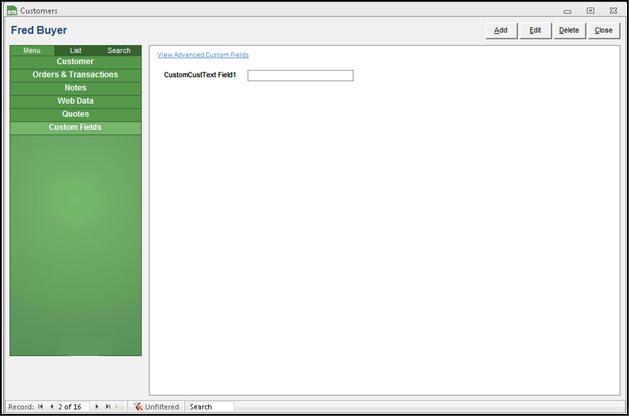Open the Web Data section

(75, 101)
